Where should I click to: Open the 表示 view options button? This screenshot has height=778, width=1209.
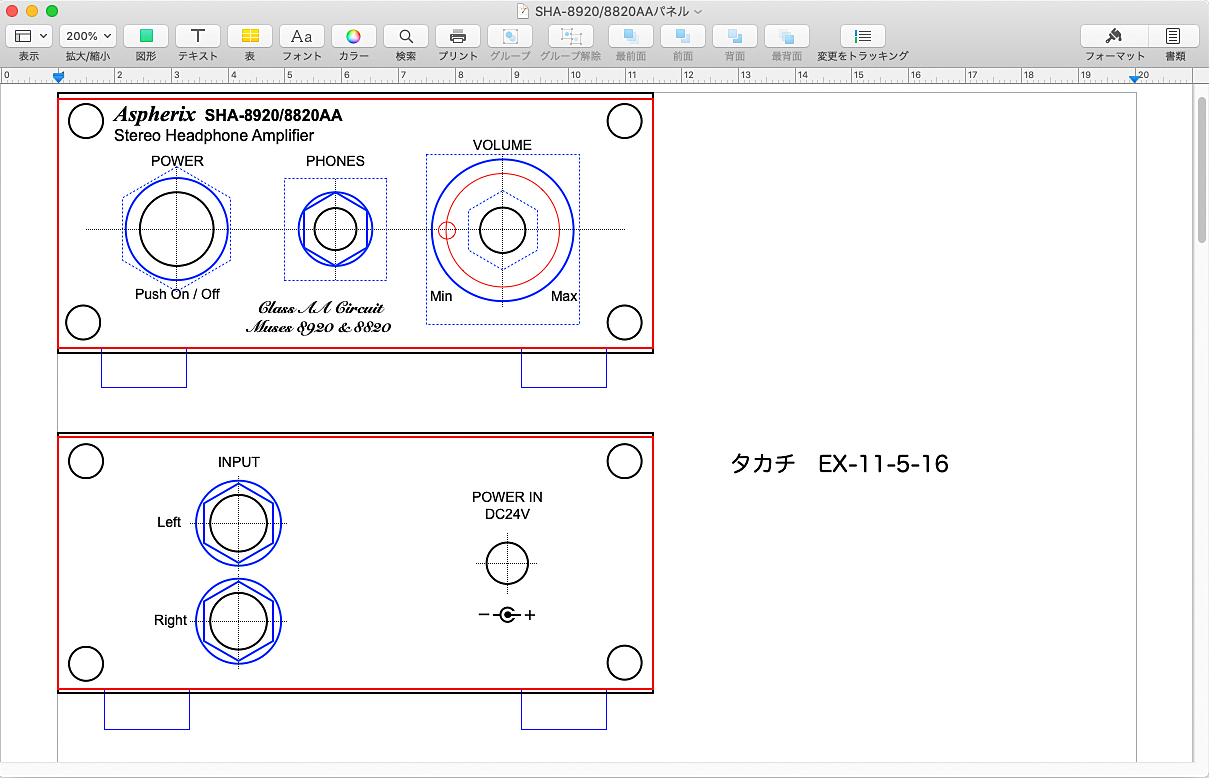[29, 36]
